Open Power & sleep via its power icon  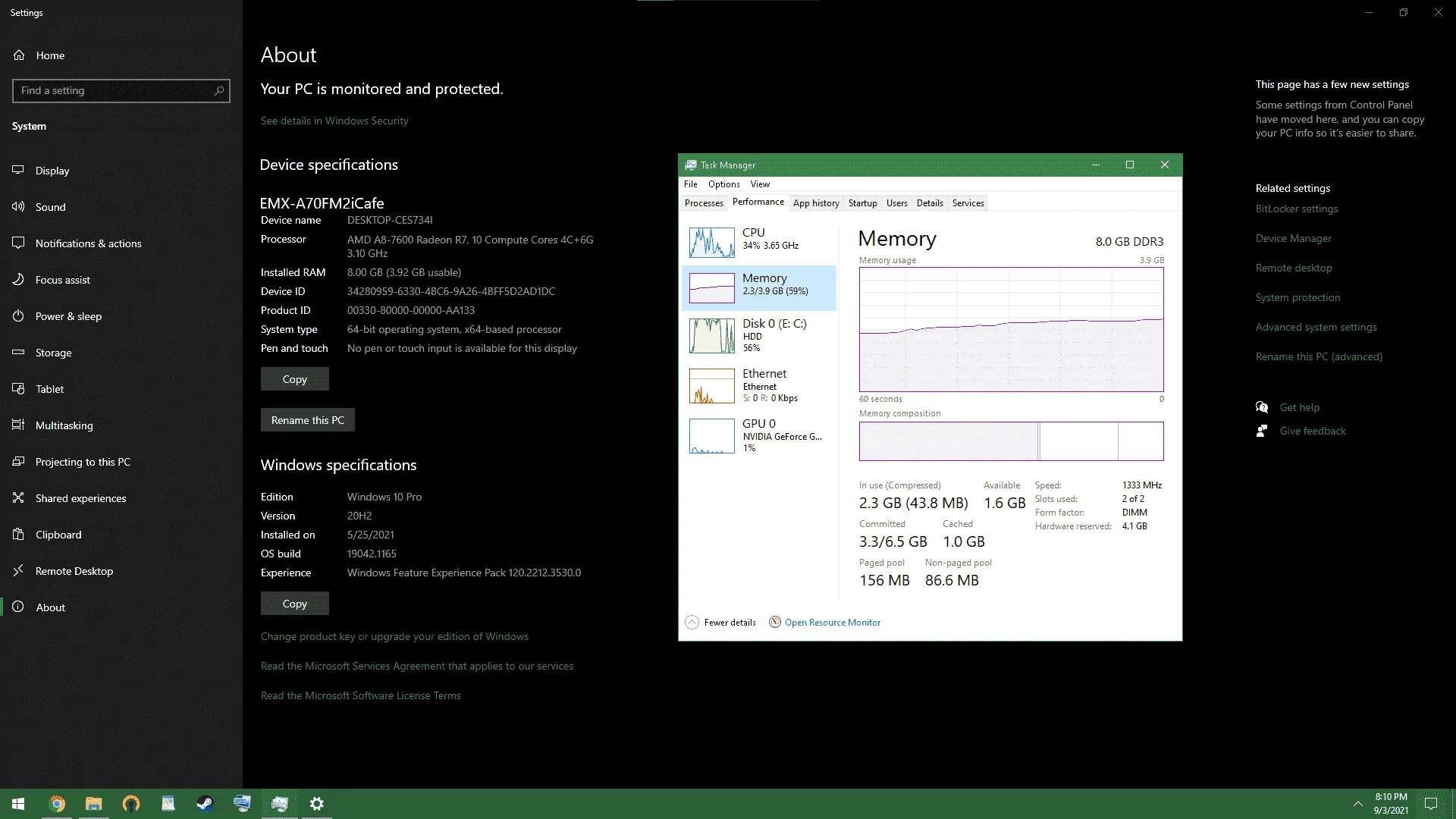[x=18, y=316]
